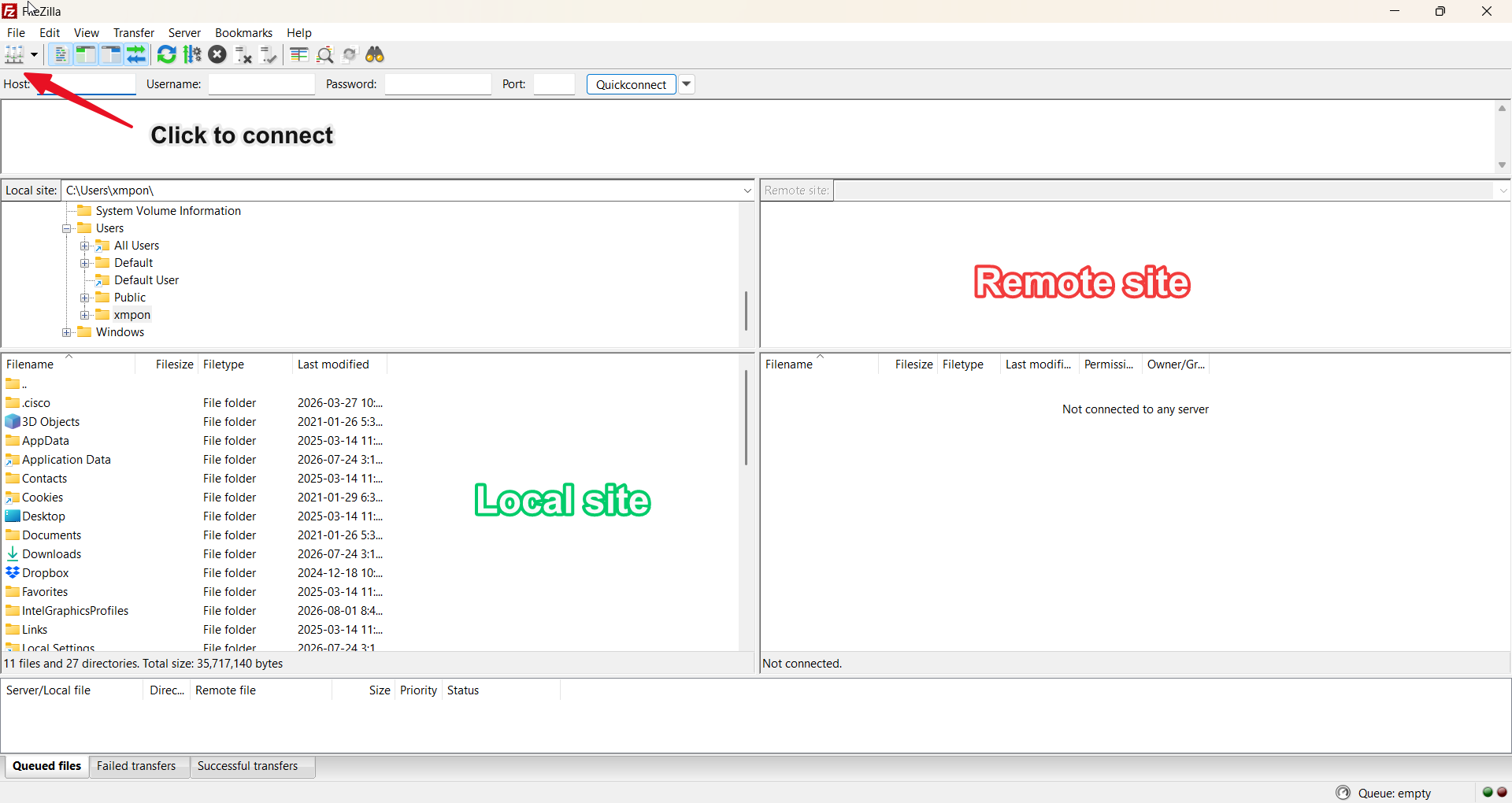1512x803 pixels.
Task: Focus the Port input field
Action: 554,84
